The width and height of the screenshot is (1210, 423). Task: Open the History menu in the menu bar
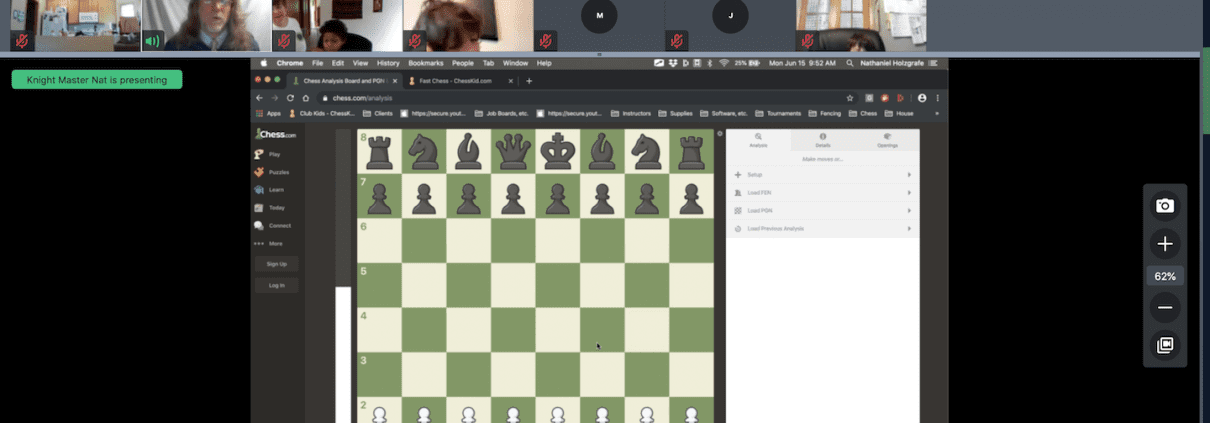(388, 63)
